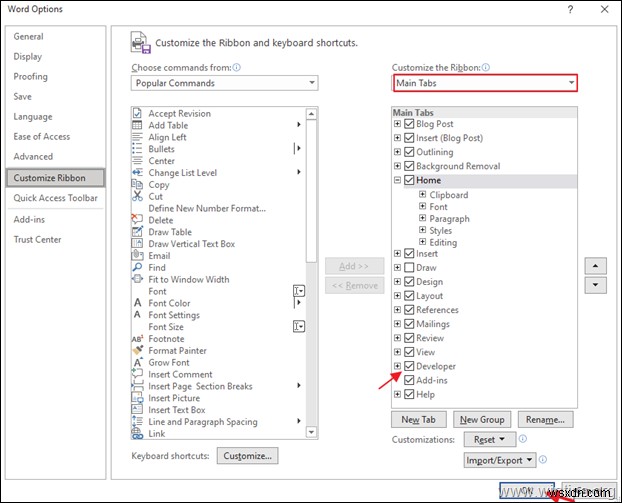This screenshot has height=503, width=622.
Task: Uncheck the Background Removal checkbox
Action: (x=409, y=166)
